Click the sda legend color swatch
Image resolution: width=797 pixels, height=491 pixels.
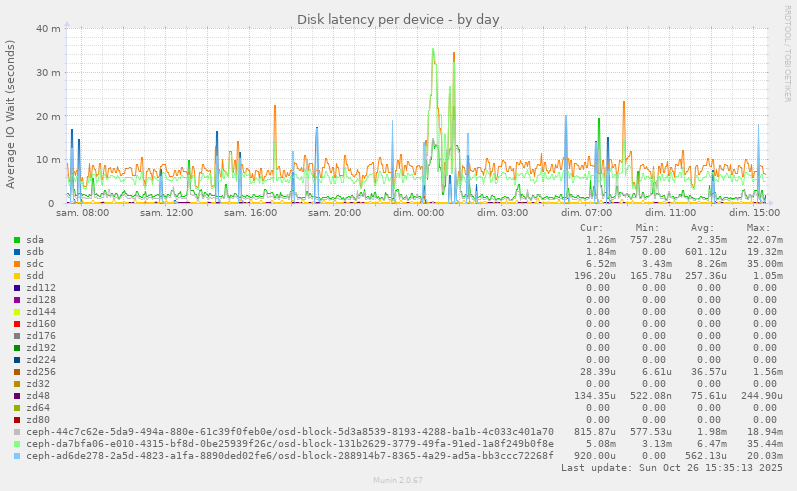[17, 240]
